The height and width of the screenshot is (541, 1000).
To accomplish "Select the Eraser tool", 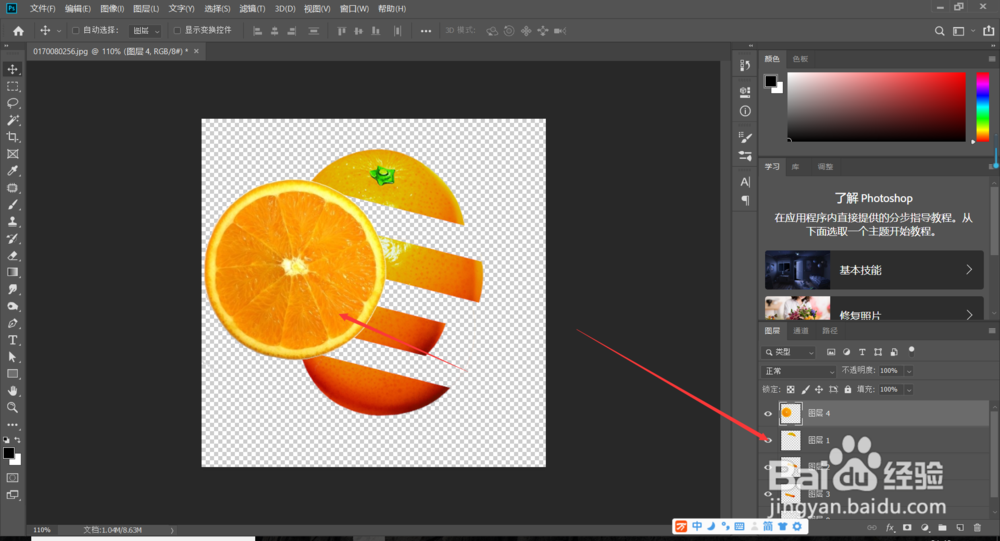I will [12, 255].
